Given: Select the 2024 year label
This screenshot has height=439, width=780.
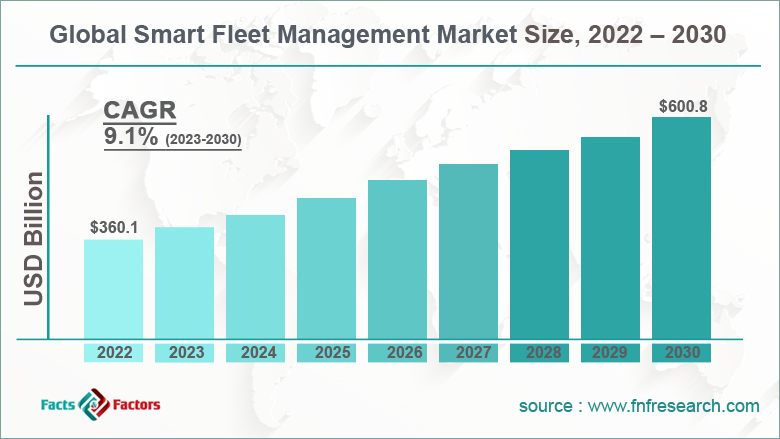Looking at the screenshot, I should (x=259, y=352).
